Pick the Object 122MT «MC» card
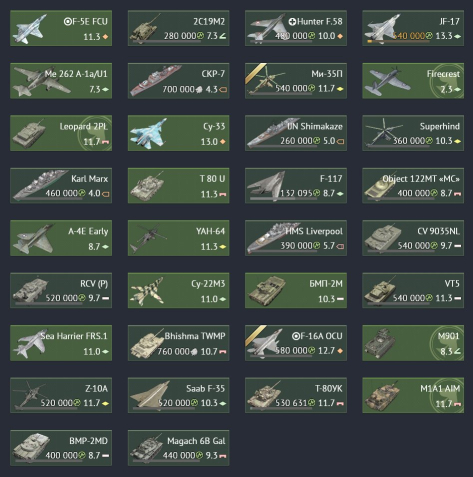The width and height of the screenshot is (473, 477). click(413, 186)
